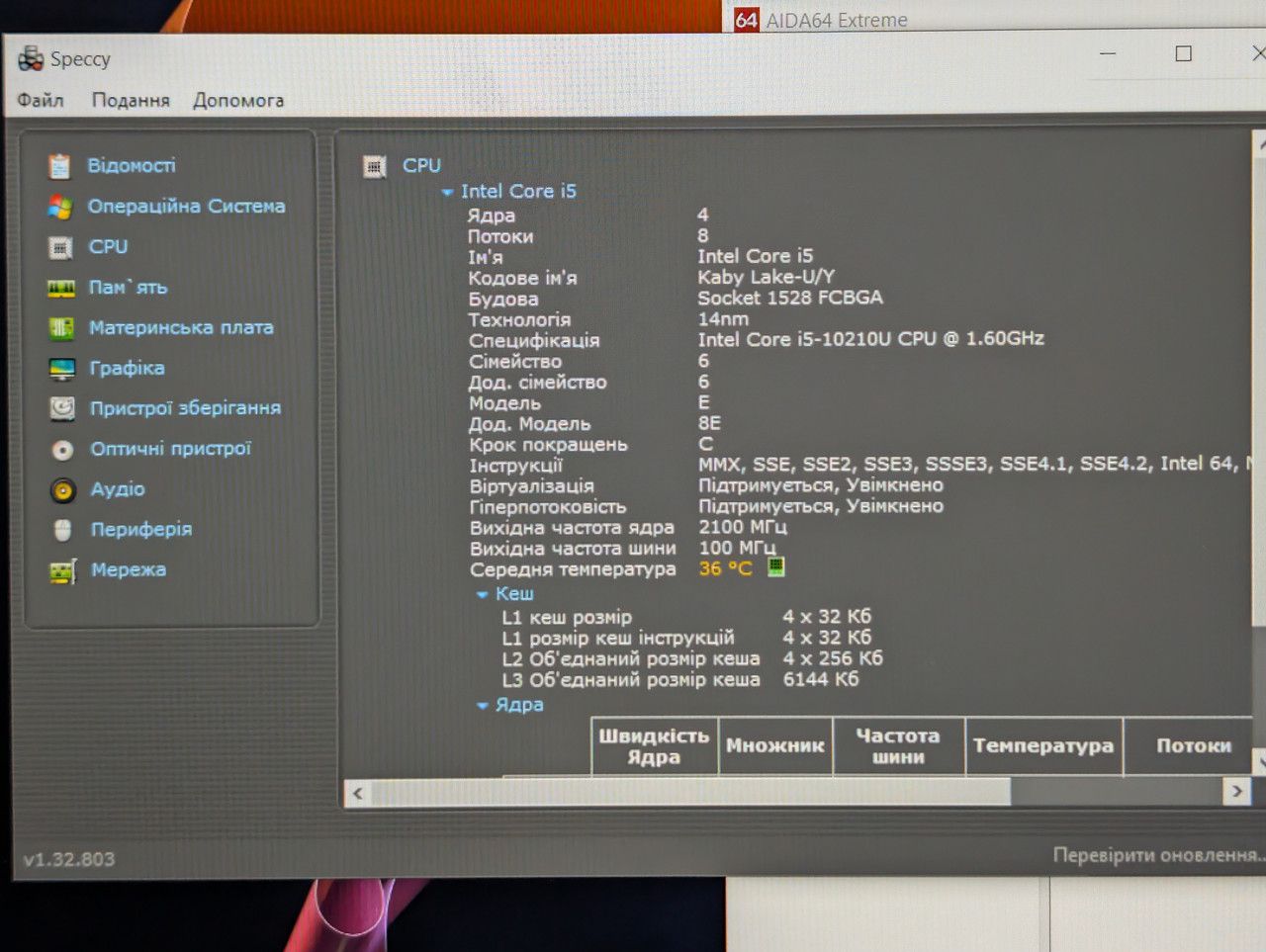This screenshot has height=952, width=1266.
Task: Collapse the Ядра section arrow
Action: (x=483, y=705)
